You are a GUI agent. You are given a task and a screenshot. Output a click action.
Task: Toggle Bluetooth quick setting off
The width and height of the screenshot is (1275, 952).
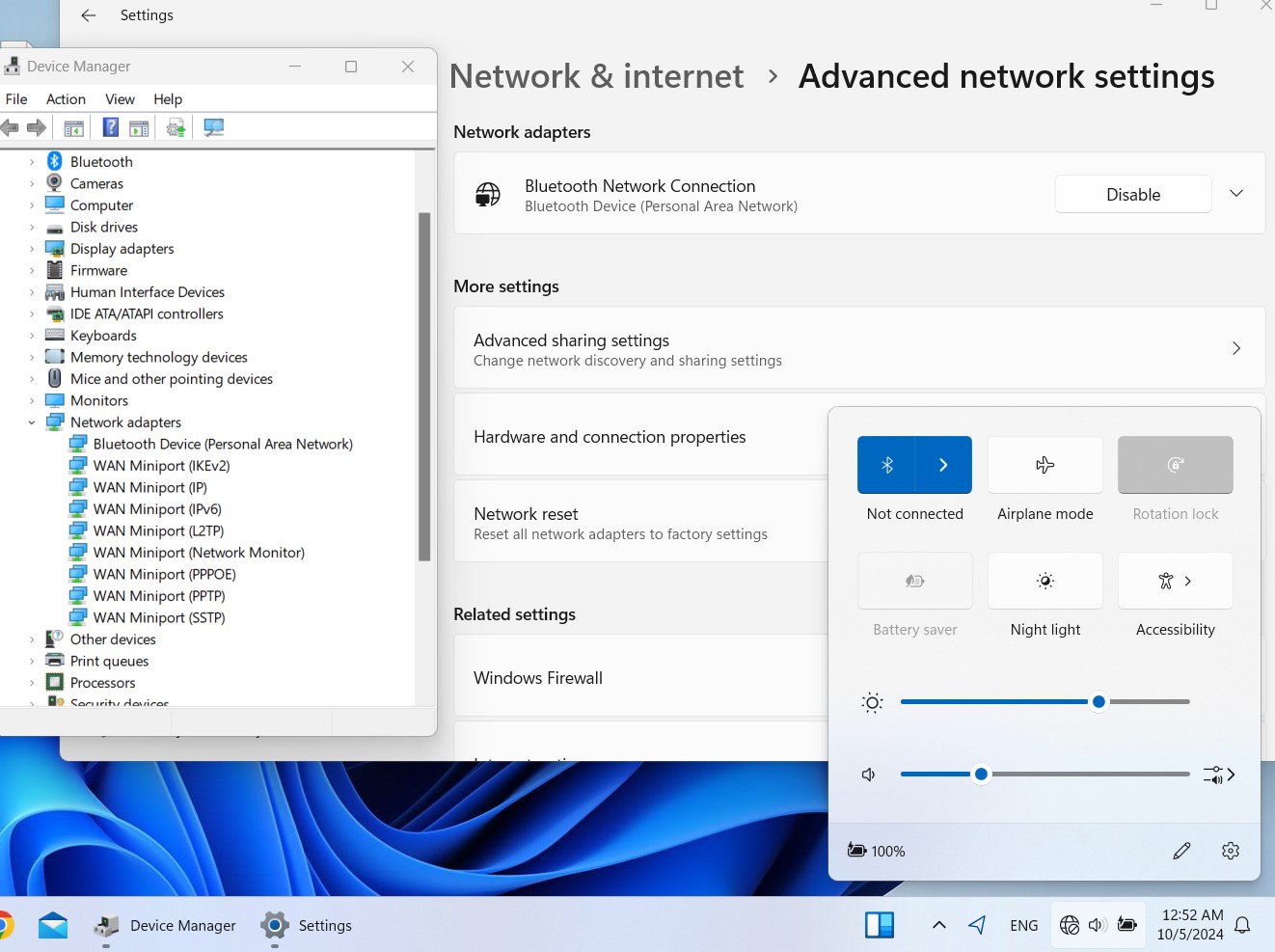(886, 465)
